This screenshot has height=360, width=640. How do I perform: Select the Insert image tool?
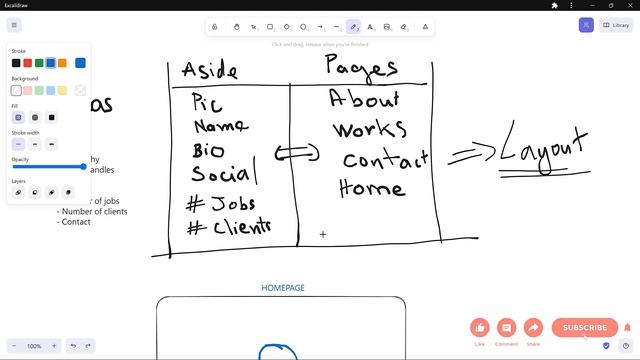click(387, 27)
